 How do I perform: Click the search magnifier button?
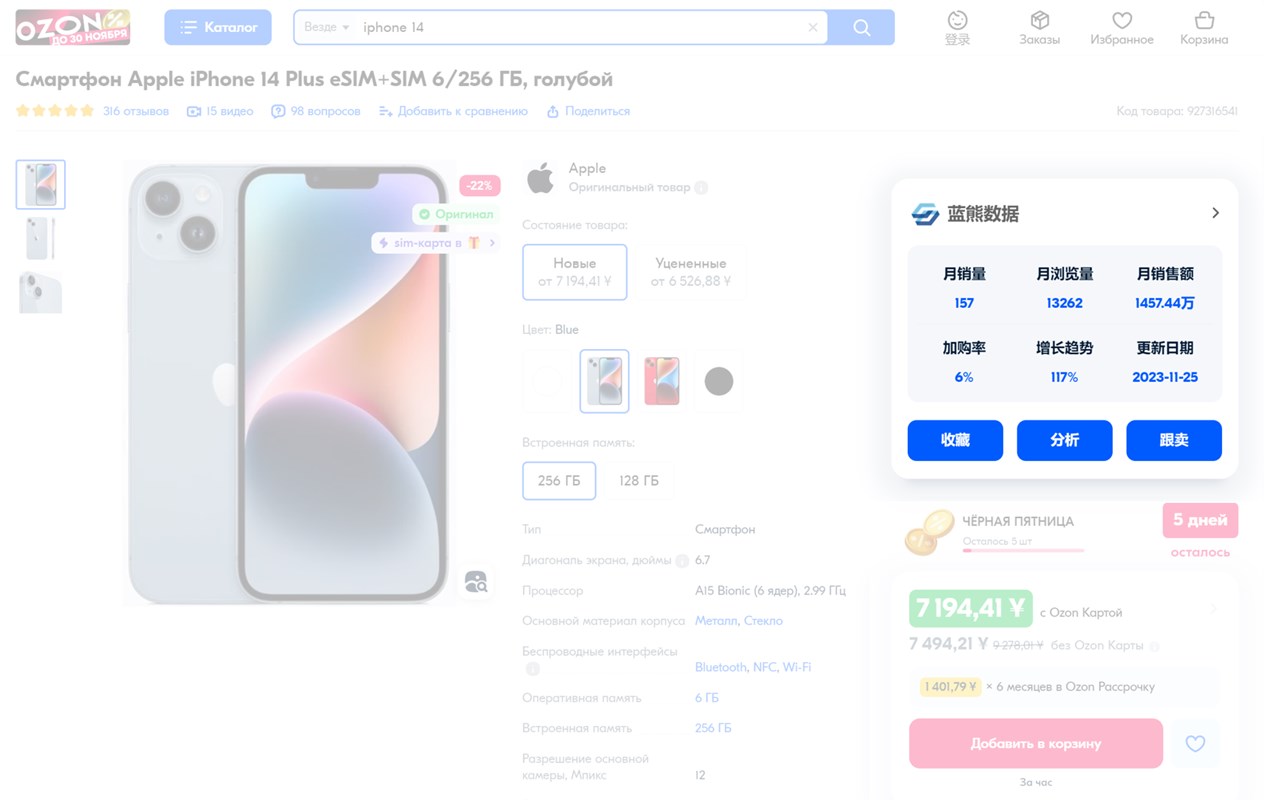tap(862, 28)
